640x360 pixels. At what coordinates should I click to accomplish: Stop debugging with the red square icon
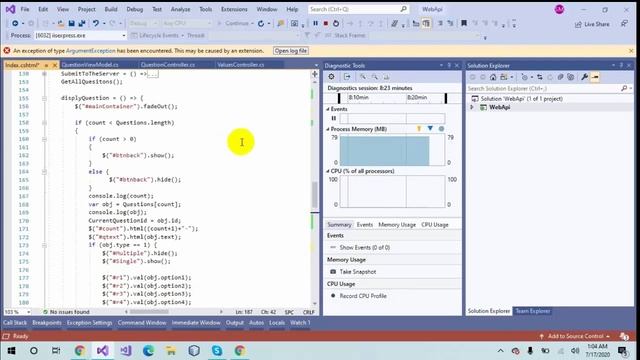(x=325, y=24)
